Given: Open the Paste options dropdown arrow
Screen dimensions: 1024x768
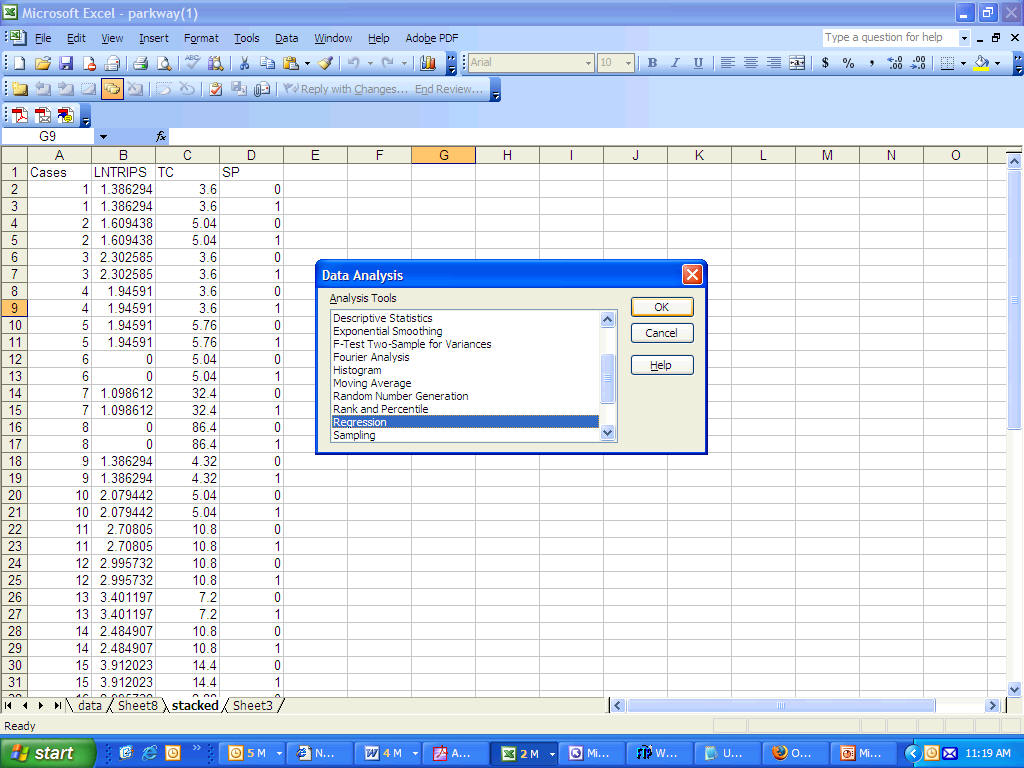Looking at the screenshot, I should tap(307, 63).
